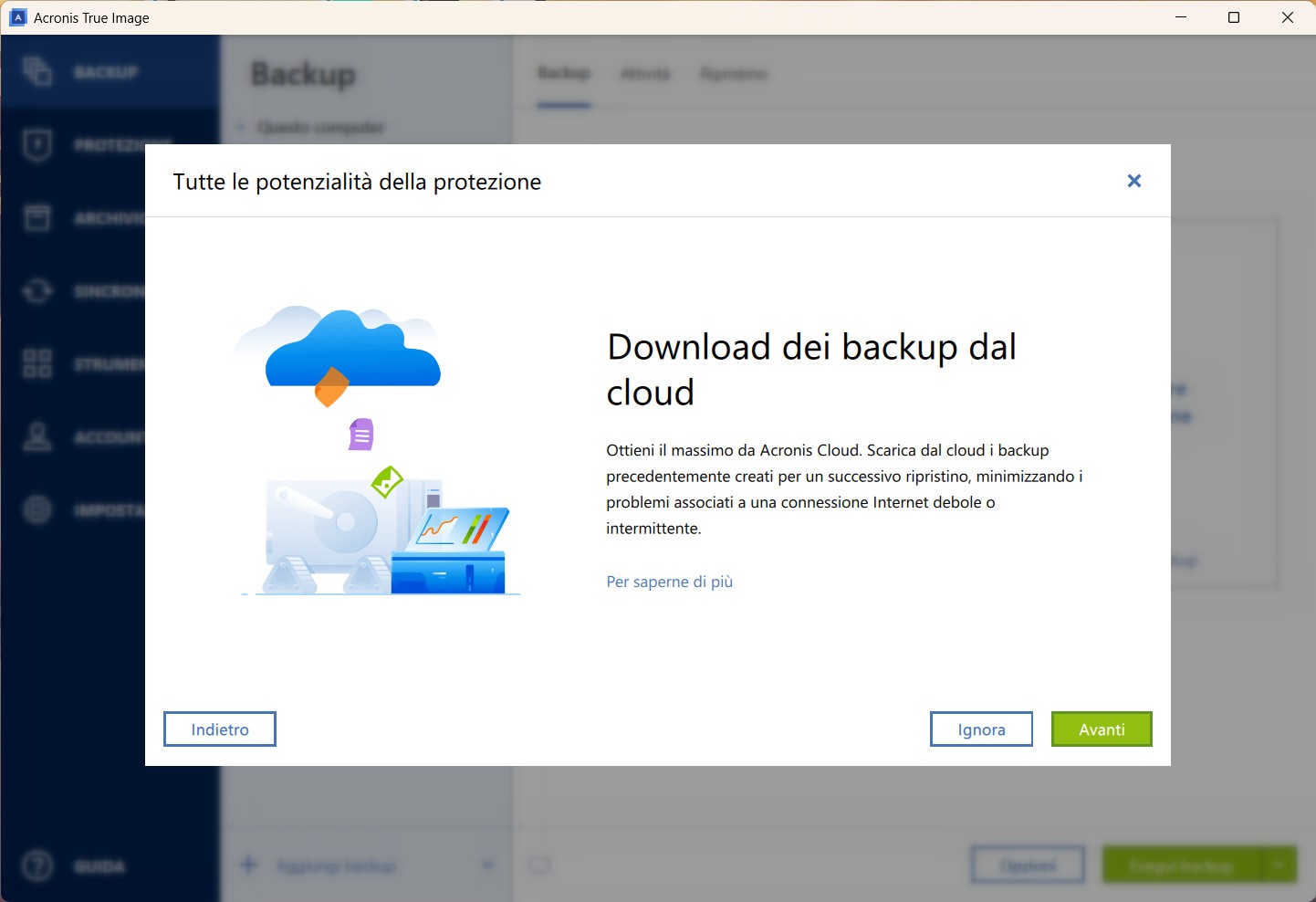1316x902 pixels.
Task: Switch to the Attività tab
Action: point(644,73)
